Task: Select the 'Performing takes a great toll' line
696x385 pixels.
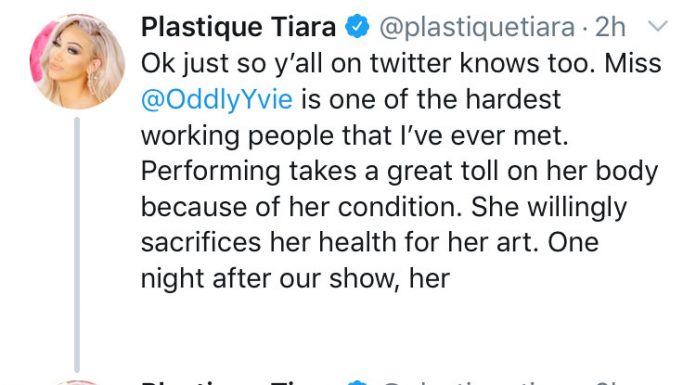Action: (399, 171)
